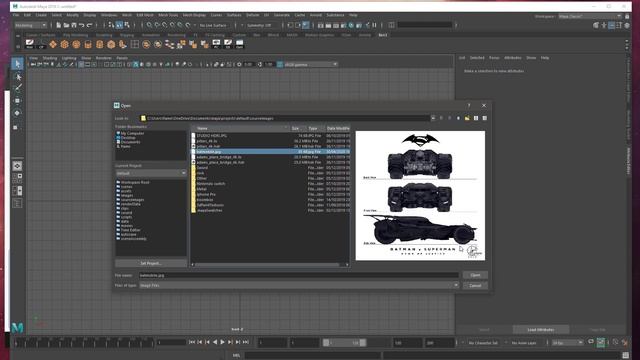Image resolution: width=640 pixels, height=360 pixels.
Task: Click the Create New Folder icon in dialog
Action: (x=467, y=118)
